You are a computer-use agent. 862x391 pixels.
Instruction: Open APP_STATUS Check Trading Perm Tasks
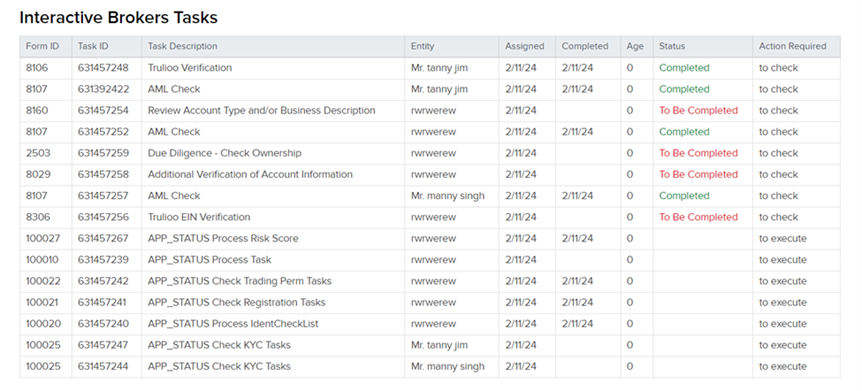pos(239,281)
